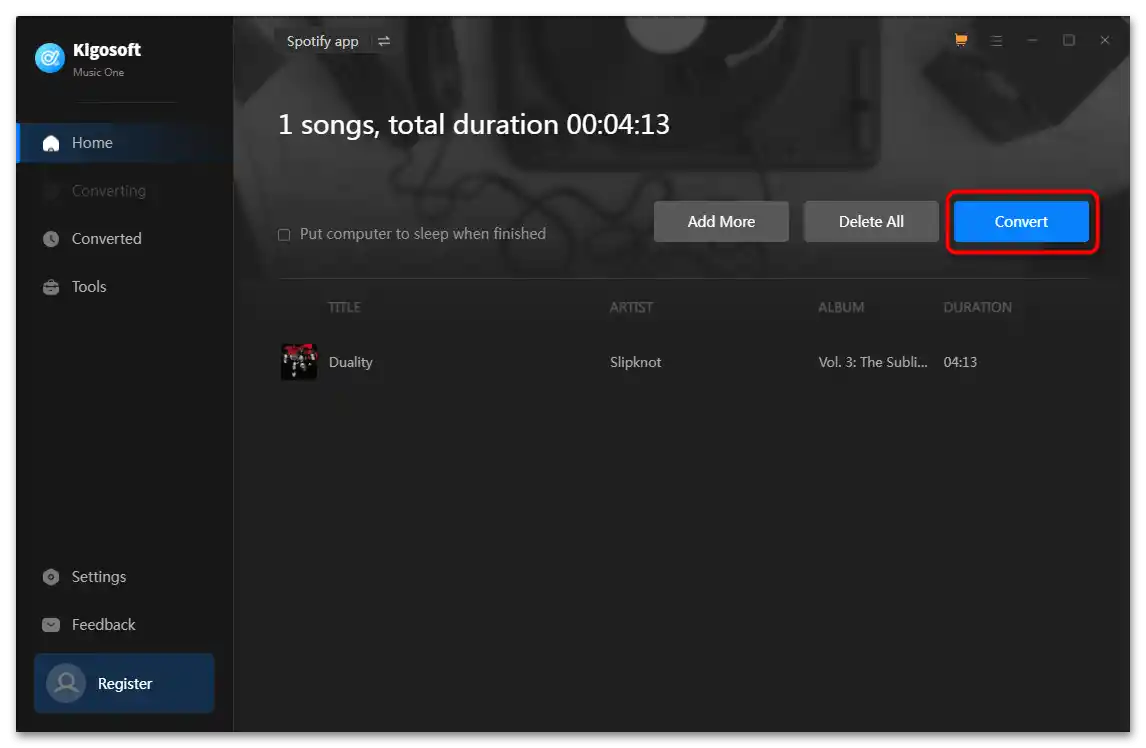Click the songs total duration heading
This screenshot has width=1146, height=748.
474,125
